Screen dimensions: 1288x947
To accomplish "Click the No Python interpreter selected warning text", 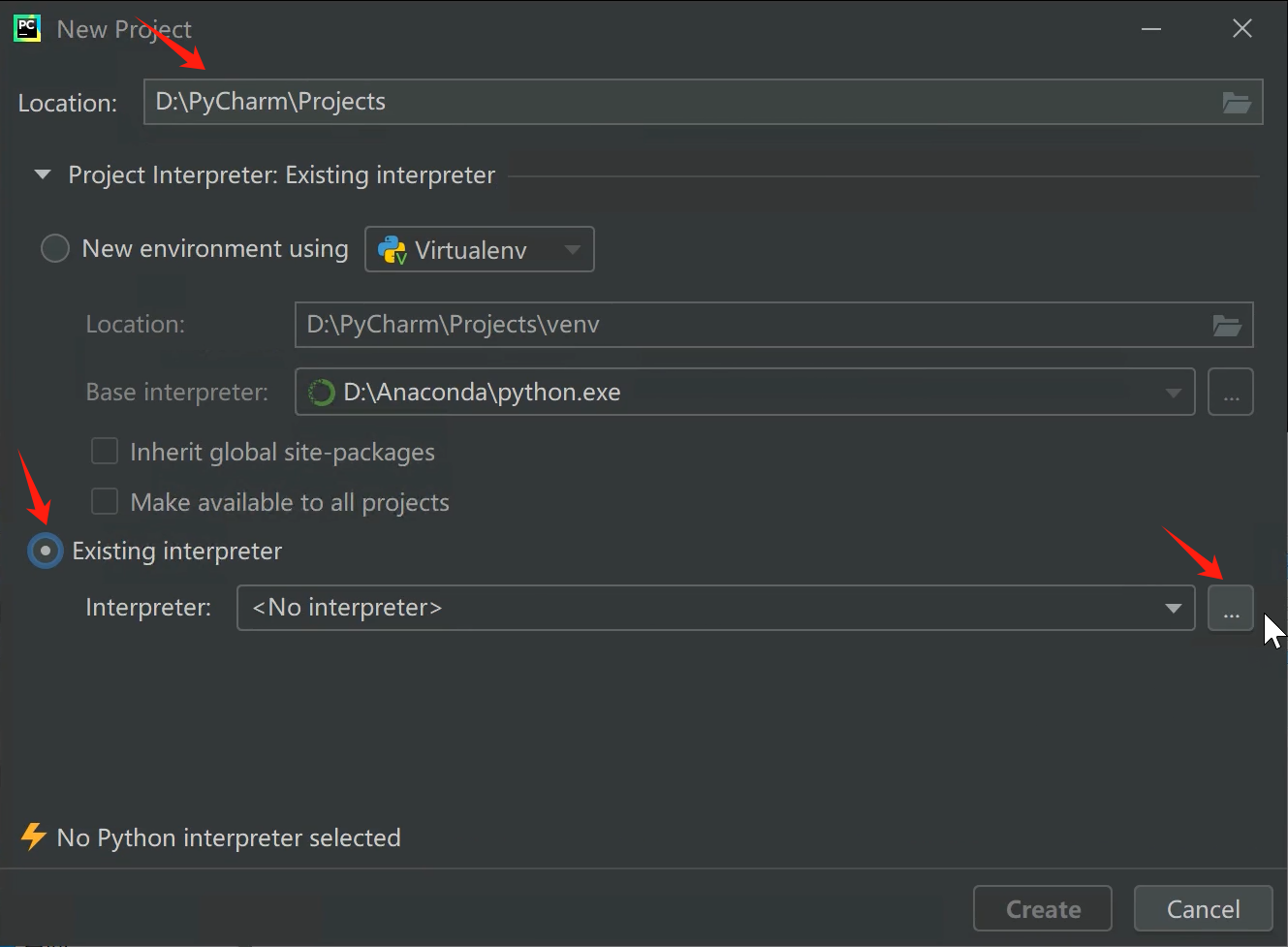I will click(x=229, y=837).
